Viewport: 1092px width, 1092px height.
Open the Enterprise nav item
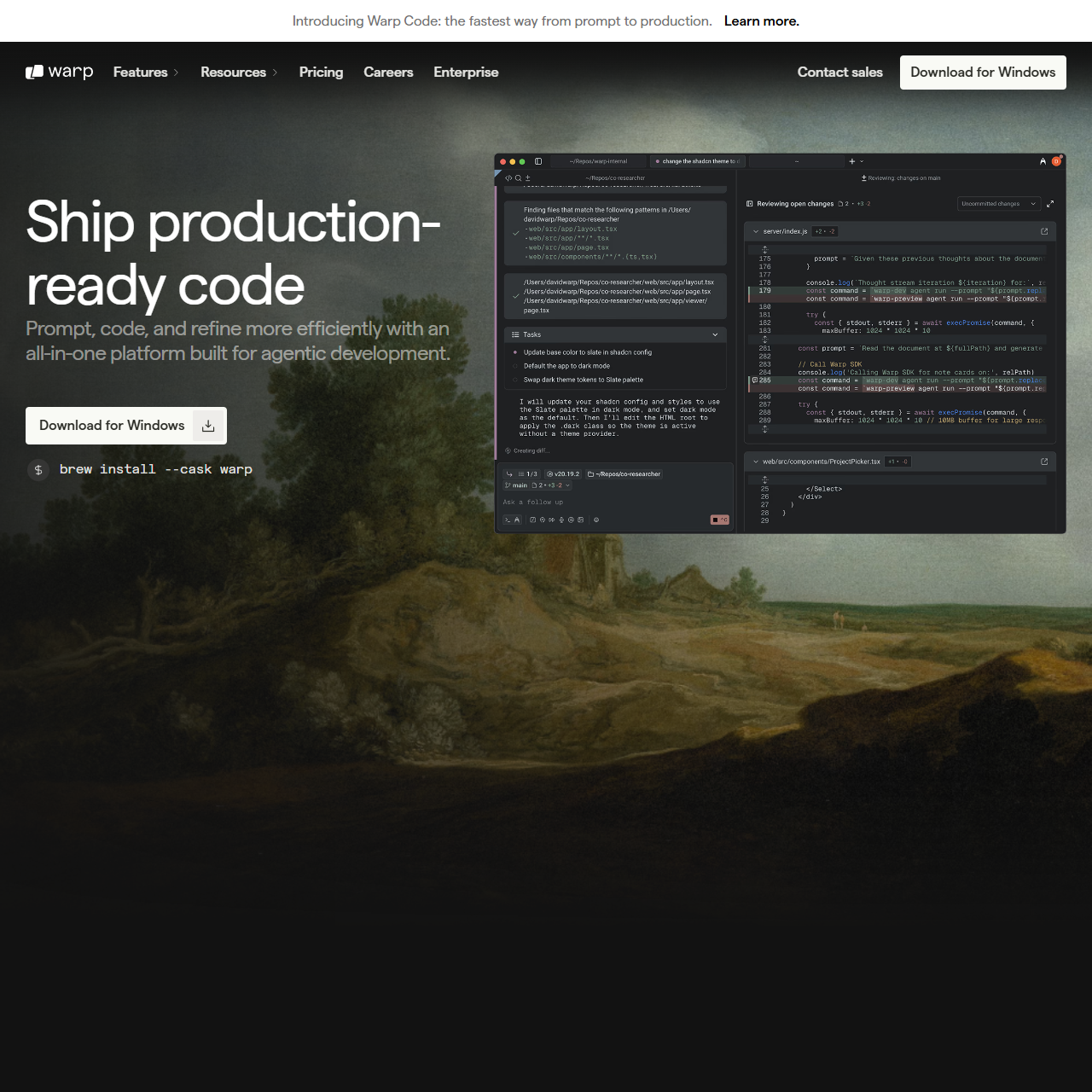pyautogui.click(x=466, y=73)
